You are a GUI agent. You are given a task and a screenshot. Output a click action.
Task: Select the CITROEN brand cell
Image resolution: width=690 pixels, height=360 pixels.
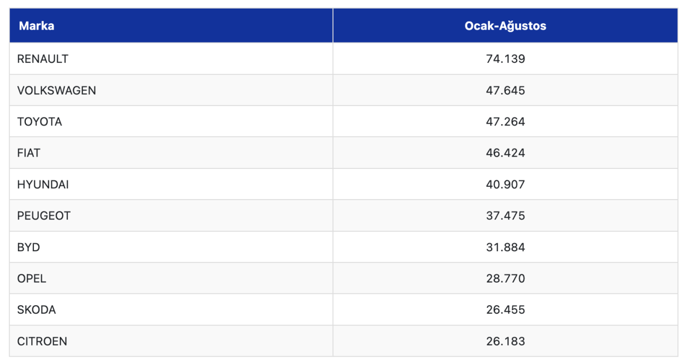point(171,342)
